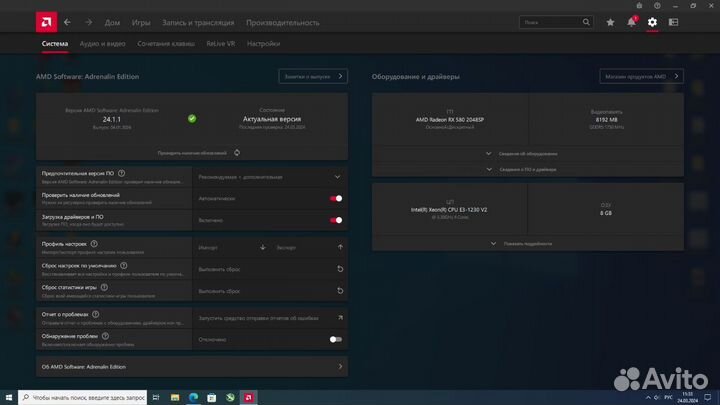Toggle Загрузка драйверов и ПО switch
The height and width of the screenshot is (405, 720).
(x=336, y=220)
